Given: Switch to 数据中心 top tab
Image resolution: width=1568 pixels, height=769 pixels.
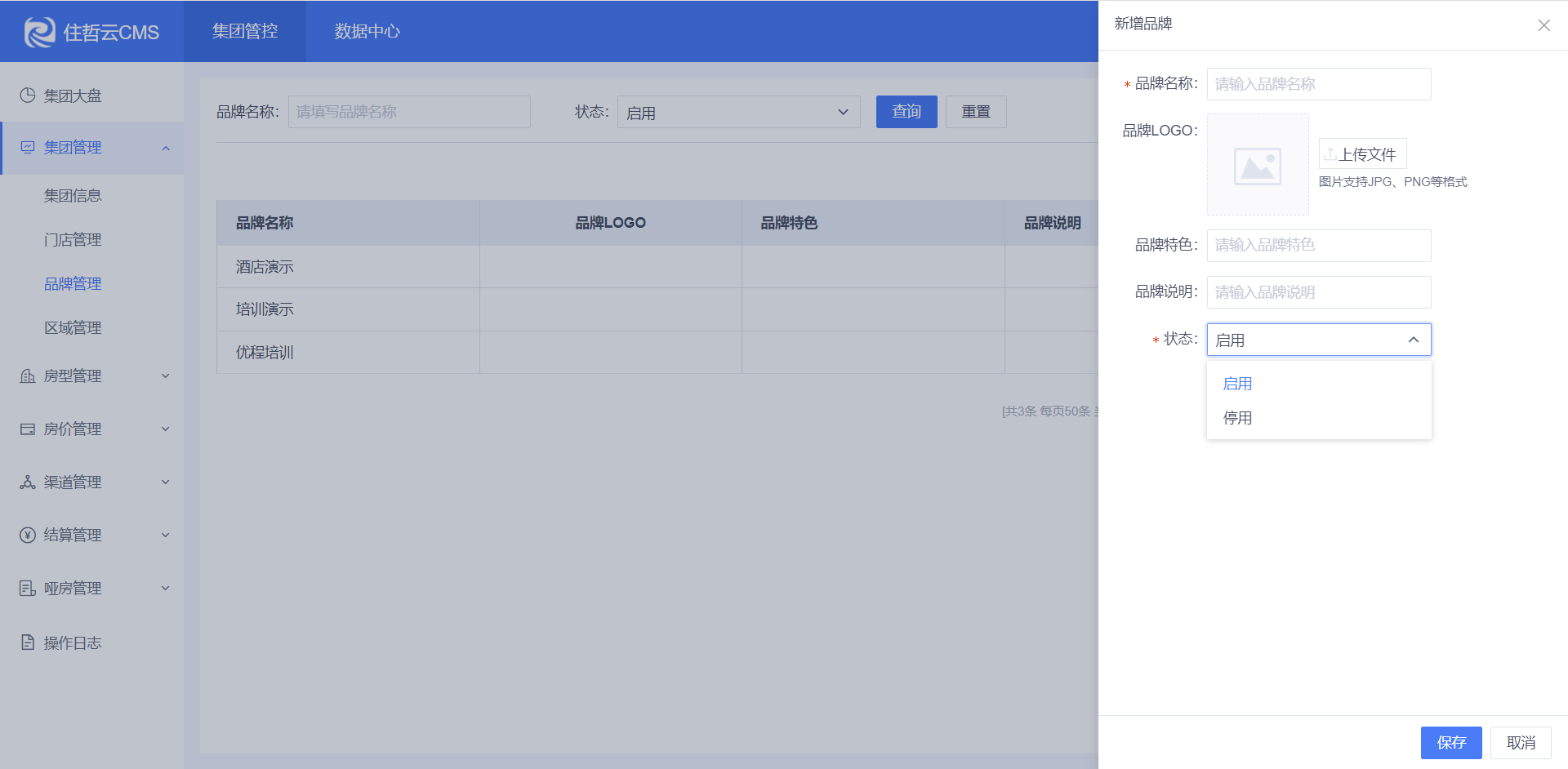Looking at the screenshot, I should 367,31.
